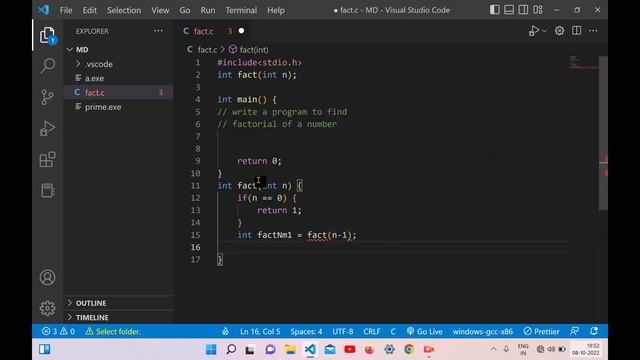This screenshot has height=360, width=640.
Task: Change indentation via Spaces: 4
Action: (x=306, y=331)
